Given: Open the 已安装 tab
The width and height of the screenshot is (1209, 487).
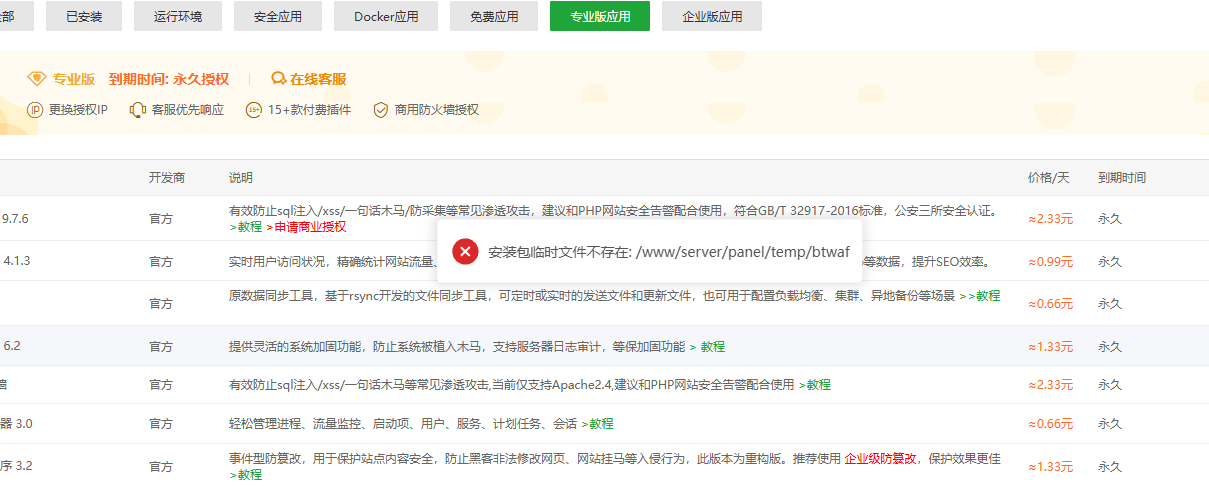Looking at the screenshot, I should click(x=84, y=16).
